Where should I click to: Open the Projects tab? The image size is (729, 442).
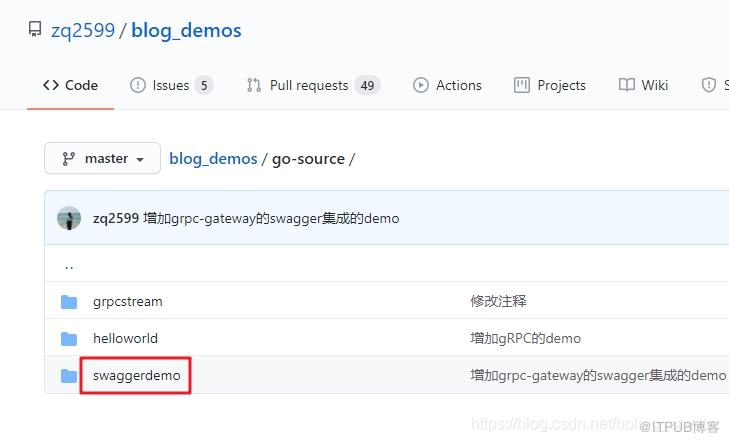(x=550, y=86)
